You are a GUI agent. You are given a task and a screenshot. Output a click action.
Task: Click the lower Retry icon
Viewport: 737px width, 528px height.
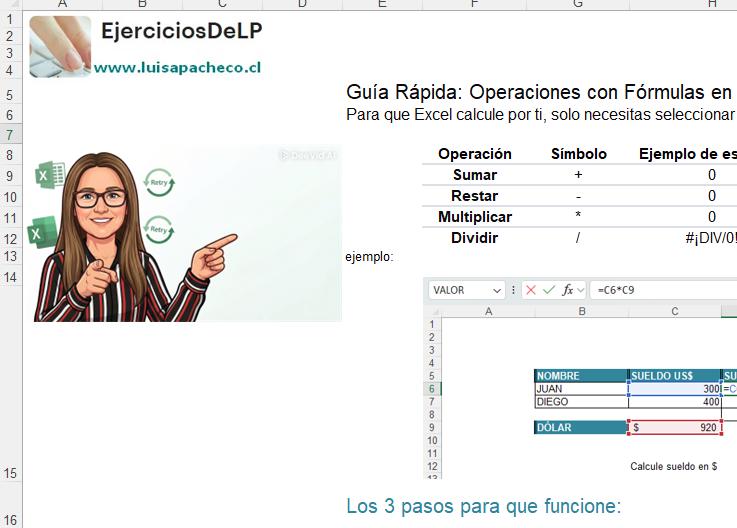click(159, 229)
